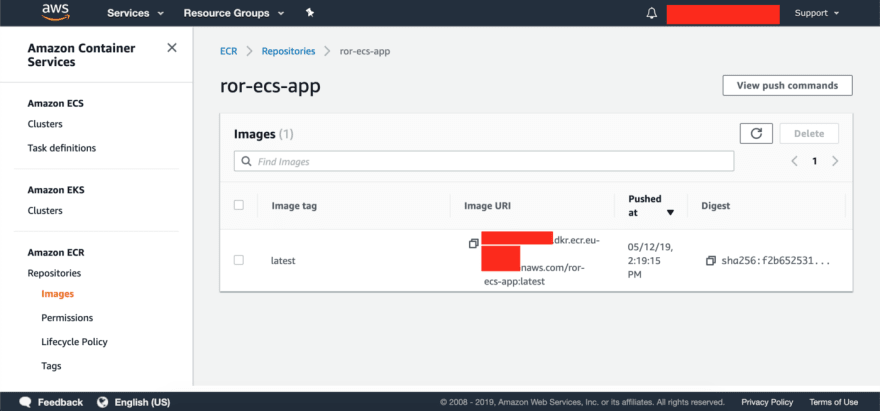Click View push commands button

(x=787, y=86)
